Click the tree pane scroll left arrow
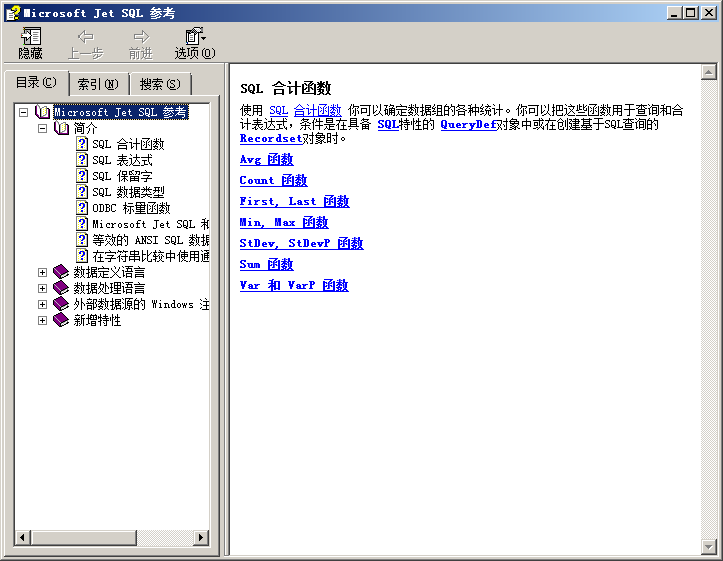This screenshot has width=723, height=561. 23,537
